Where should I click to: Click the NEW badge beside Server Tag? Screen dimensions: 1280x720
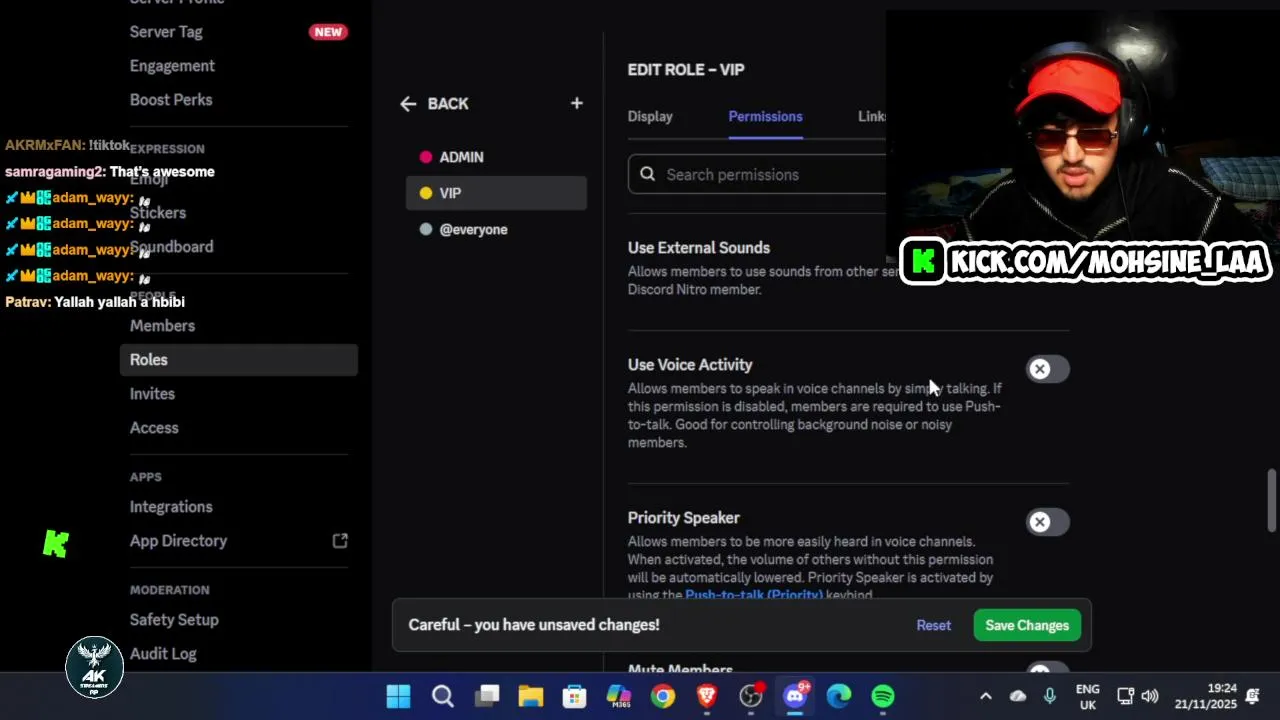[328, 32]
